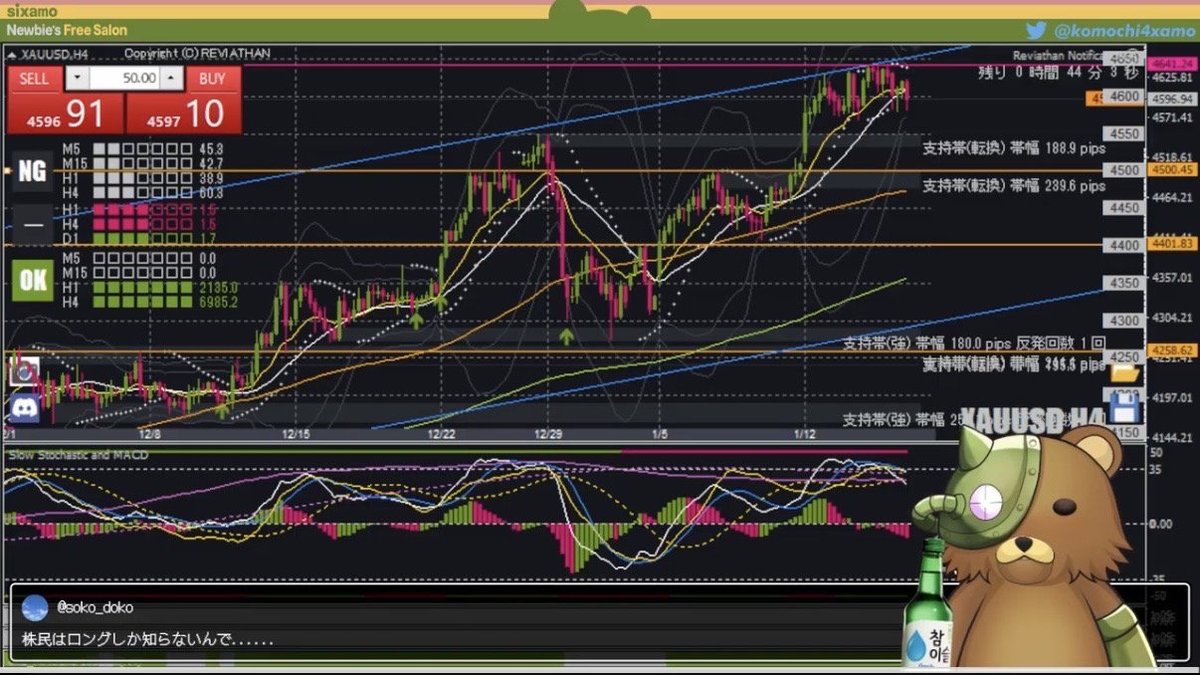Click the green up arrow near 12/22
The image size is (1200, 675).
[x=416, y=319]
